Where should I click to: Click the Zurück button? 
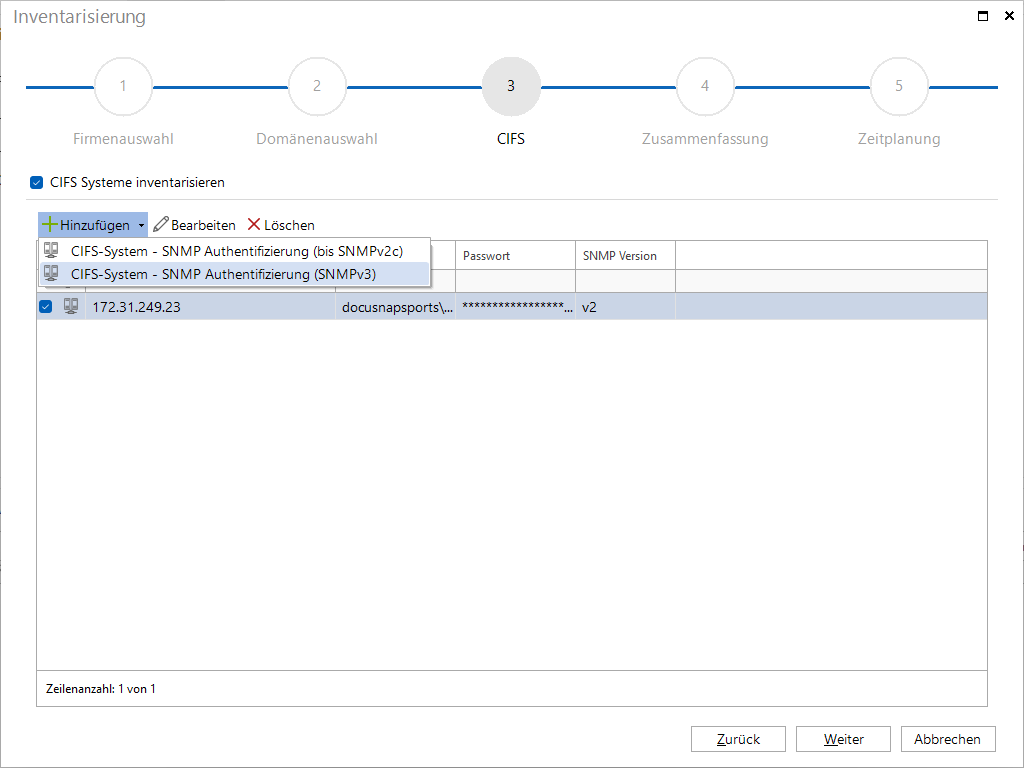coord(738,739)
